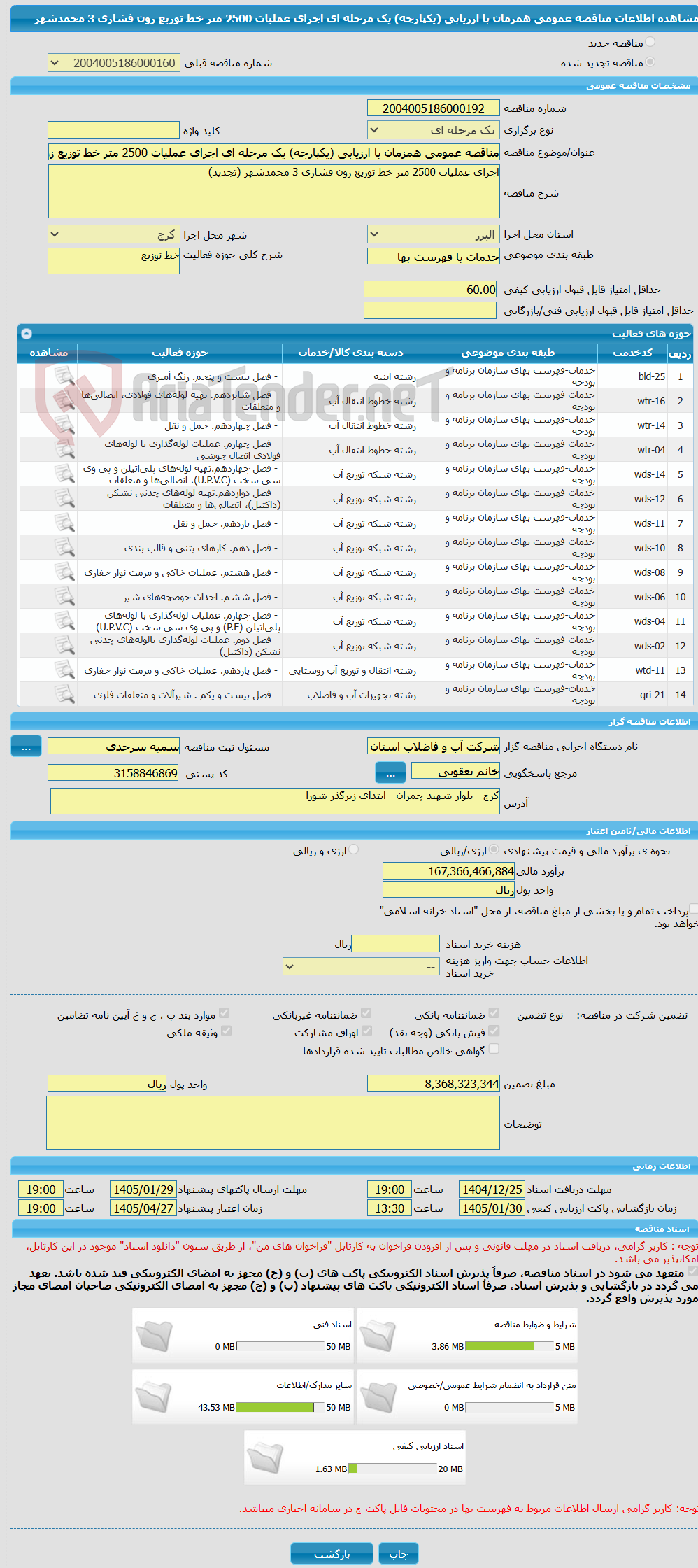The height and width of the screenshot is (1568, 698).
Task: Collapse the حوزه های فعالیت panel
Action: 27,334
